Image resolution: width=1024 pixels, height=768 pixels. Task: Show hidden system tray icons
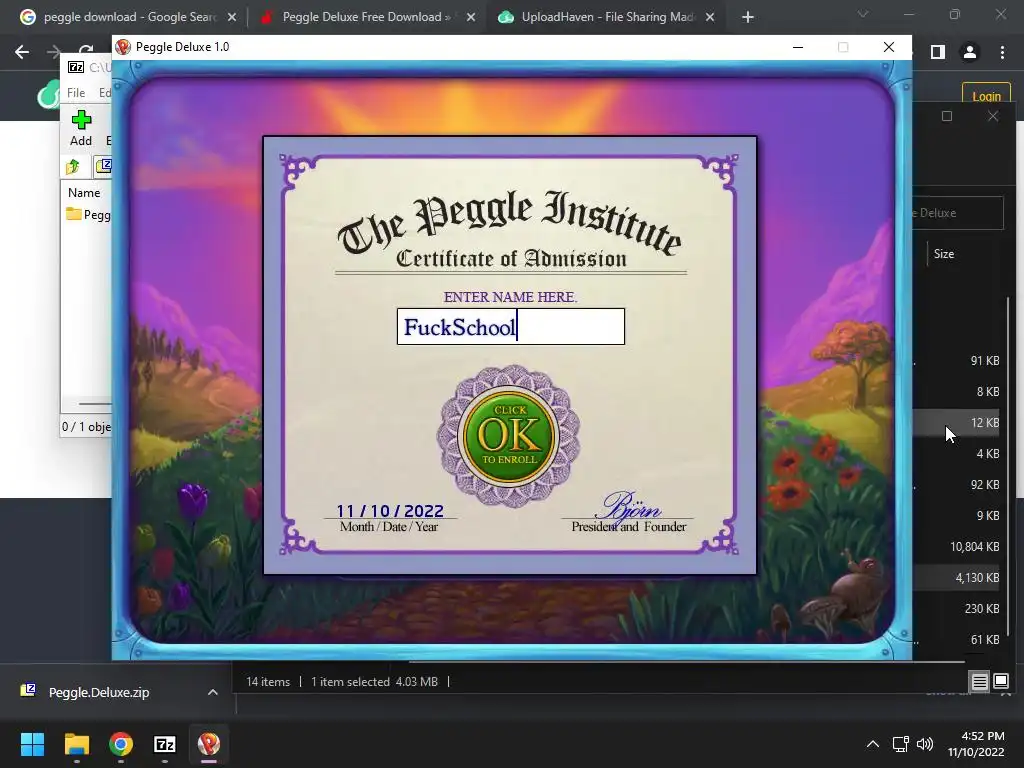872,744
